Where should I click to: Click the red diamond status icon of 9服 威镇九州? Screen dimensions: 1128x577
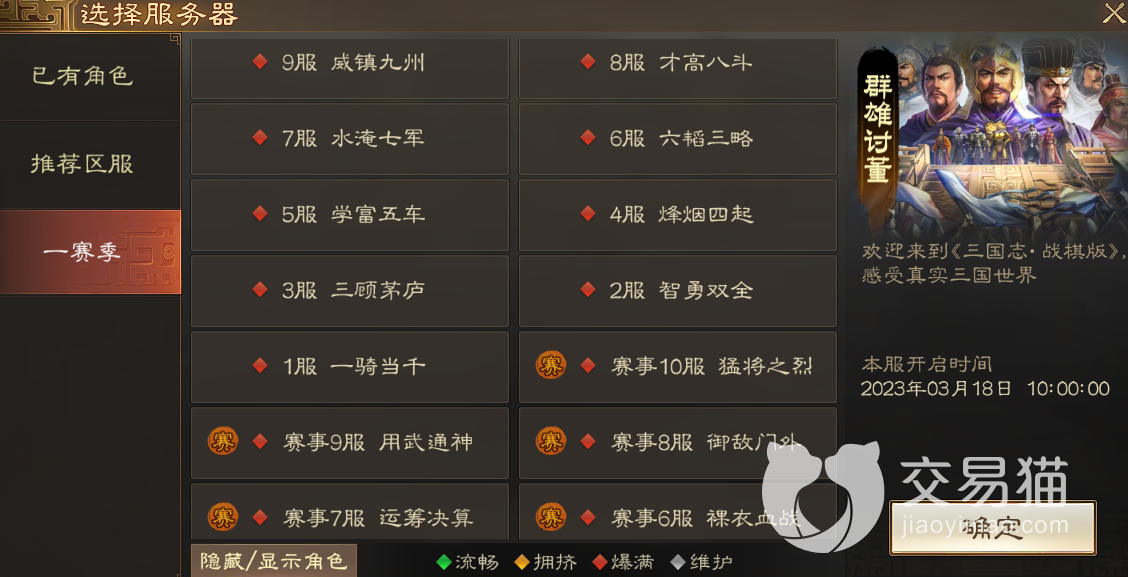(260, 62)
